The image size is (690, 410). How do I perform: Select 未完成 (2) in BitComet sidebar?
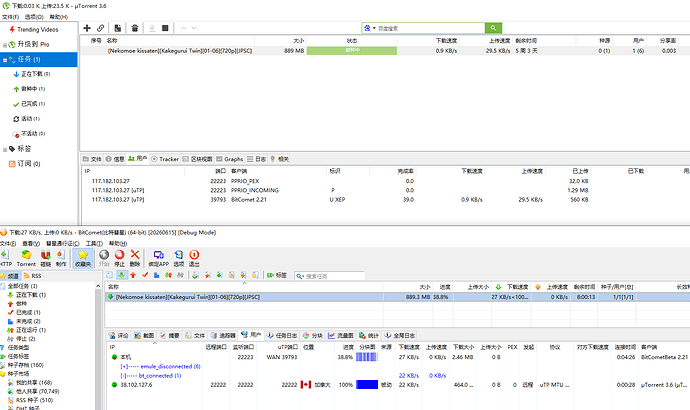28,322
